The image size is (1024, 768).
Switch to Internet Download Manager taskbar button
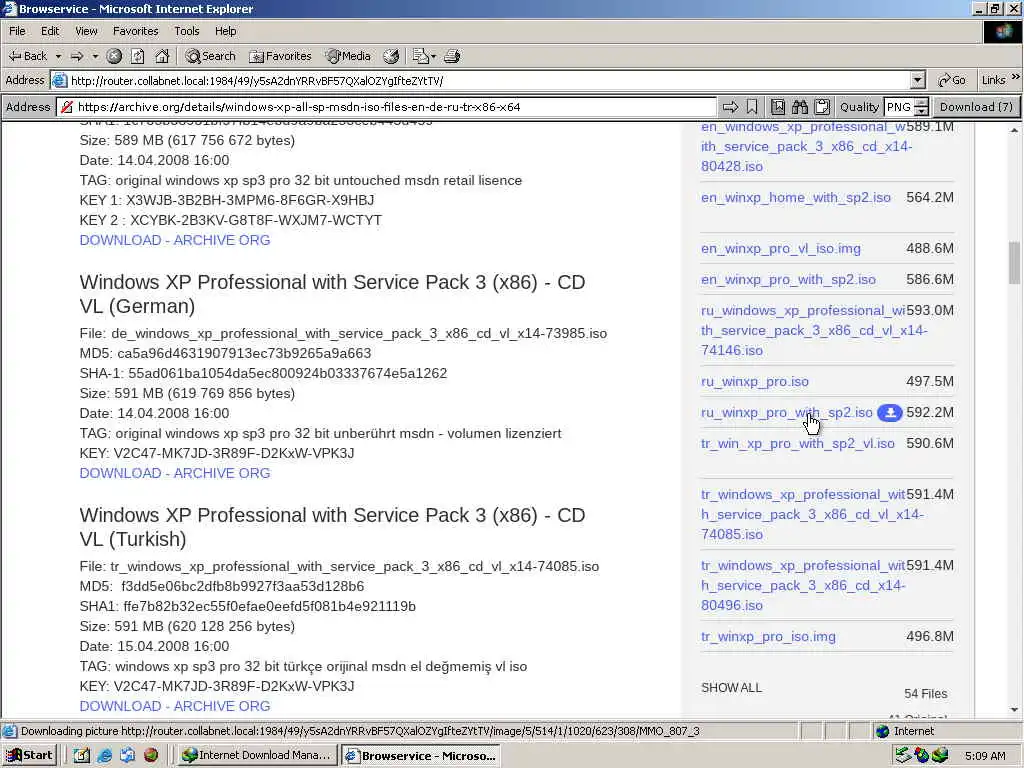pos(257,756)
